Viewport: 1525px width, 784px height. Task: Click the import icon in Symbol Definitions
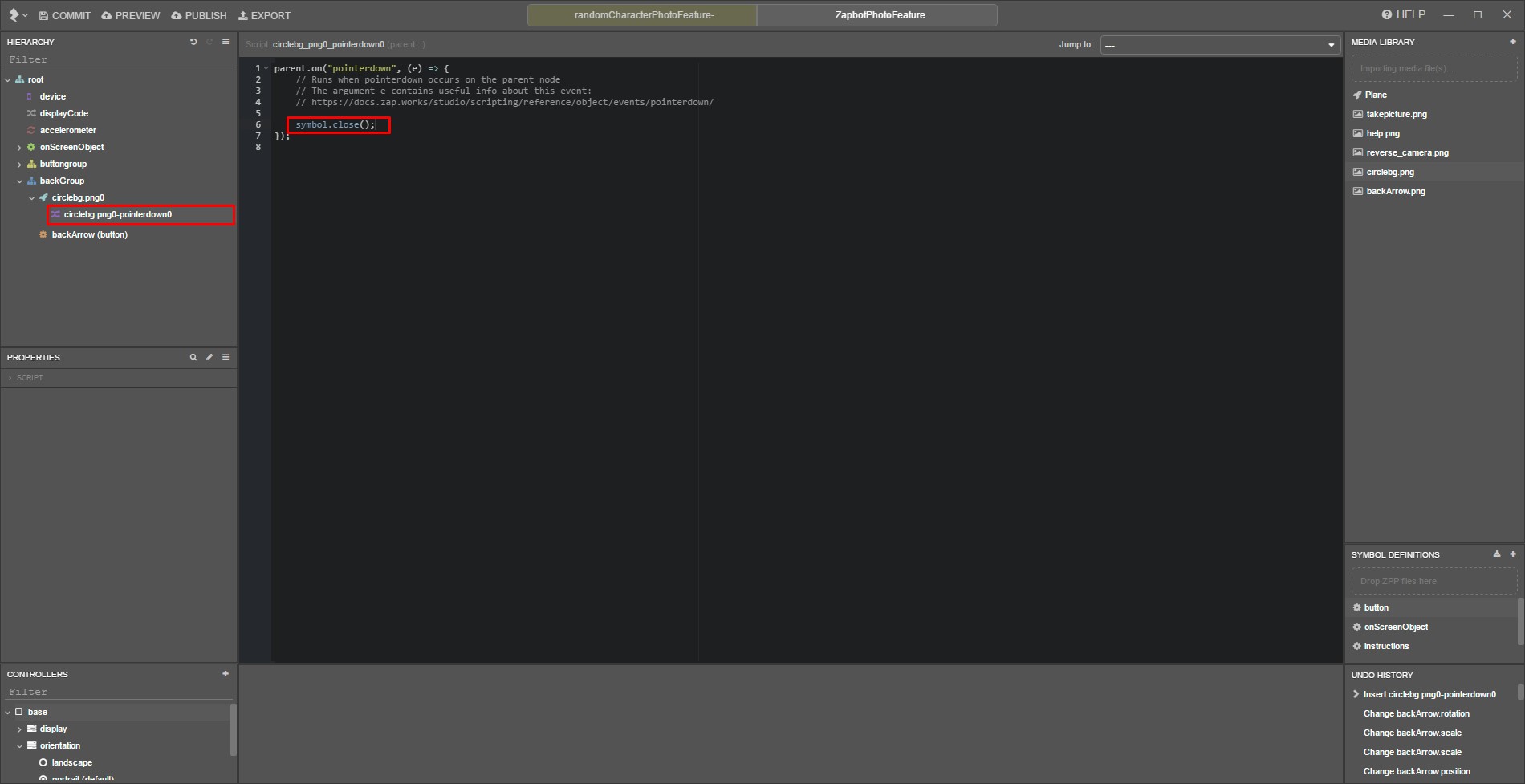(x=1497, y=554)
